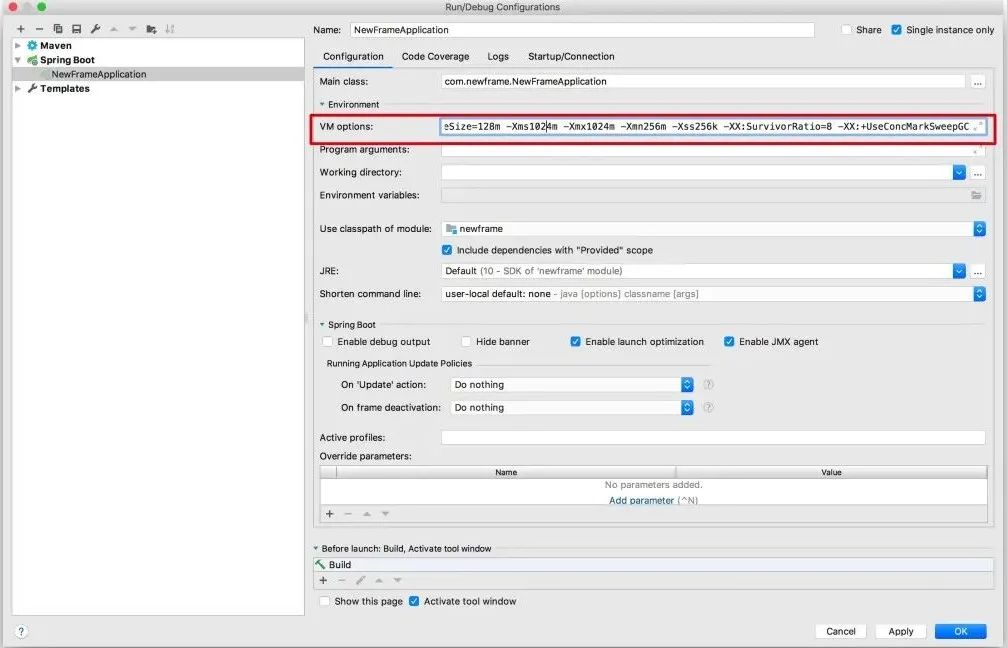This screenshot has width=1007, height=648.
Task: Confirm with the OK button
Action: [x=960, y=631]
